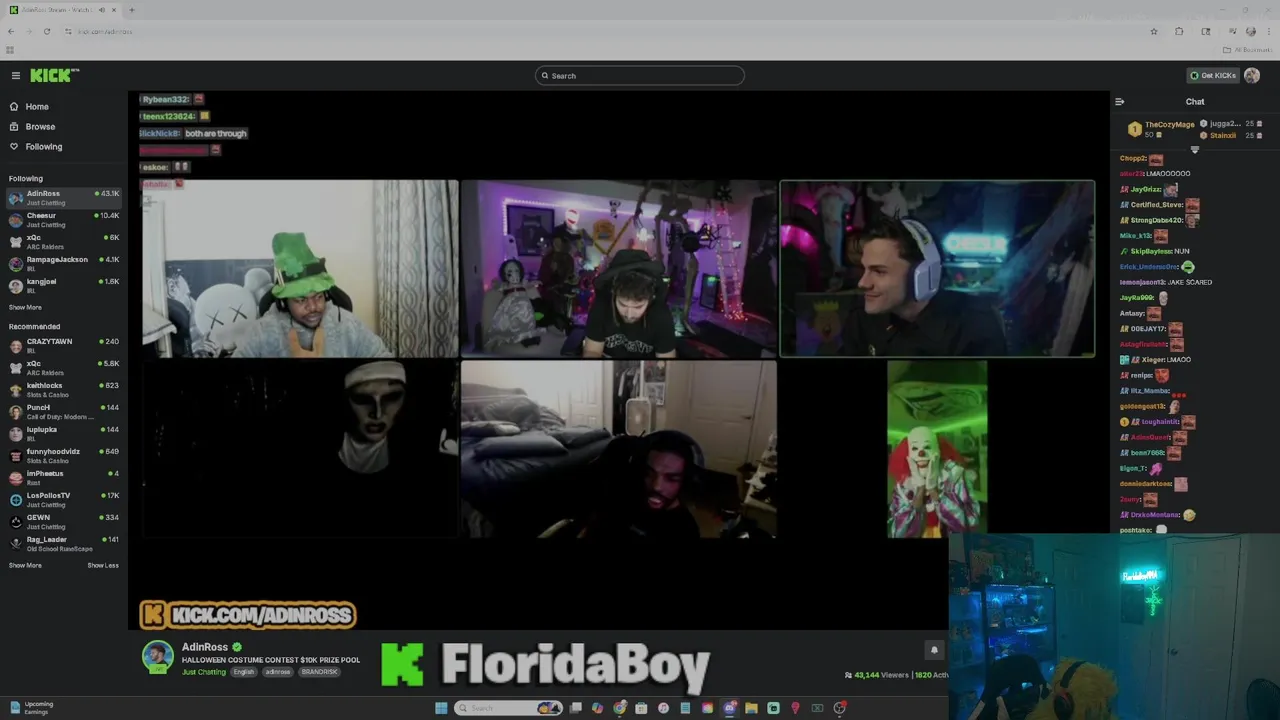Open the Upcoming Earnings taskbar widget
The image size is (1280, 720).
pos(30,707)
